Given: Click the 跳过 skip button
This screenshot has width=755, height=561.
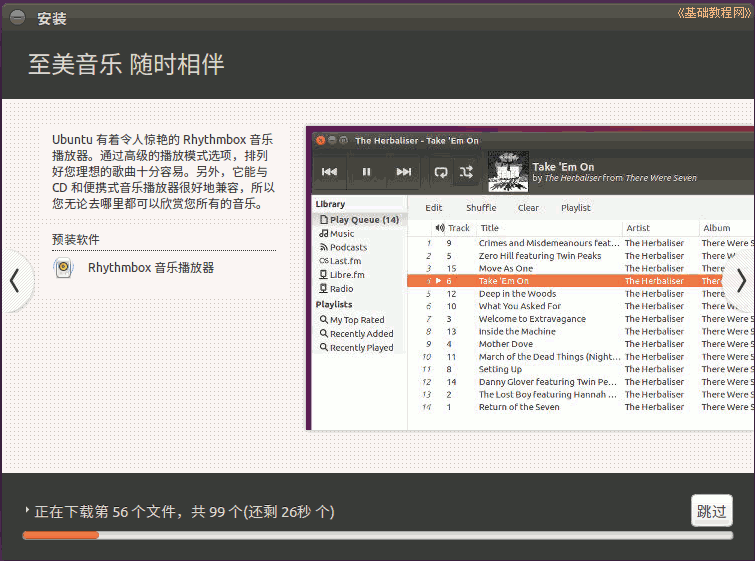Looking at the screenshot, I should pos(712,511).
